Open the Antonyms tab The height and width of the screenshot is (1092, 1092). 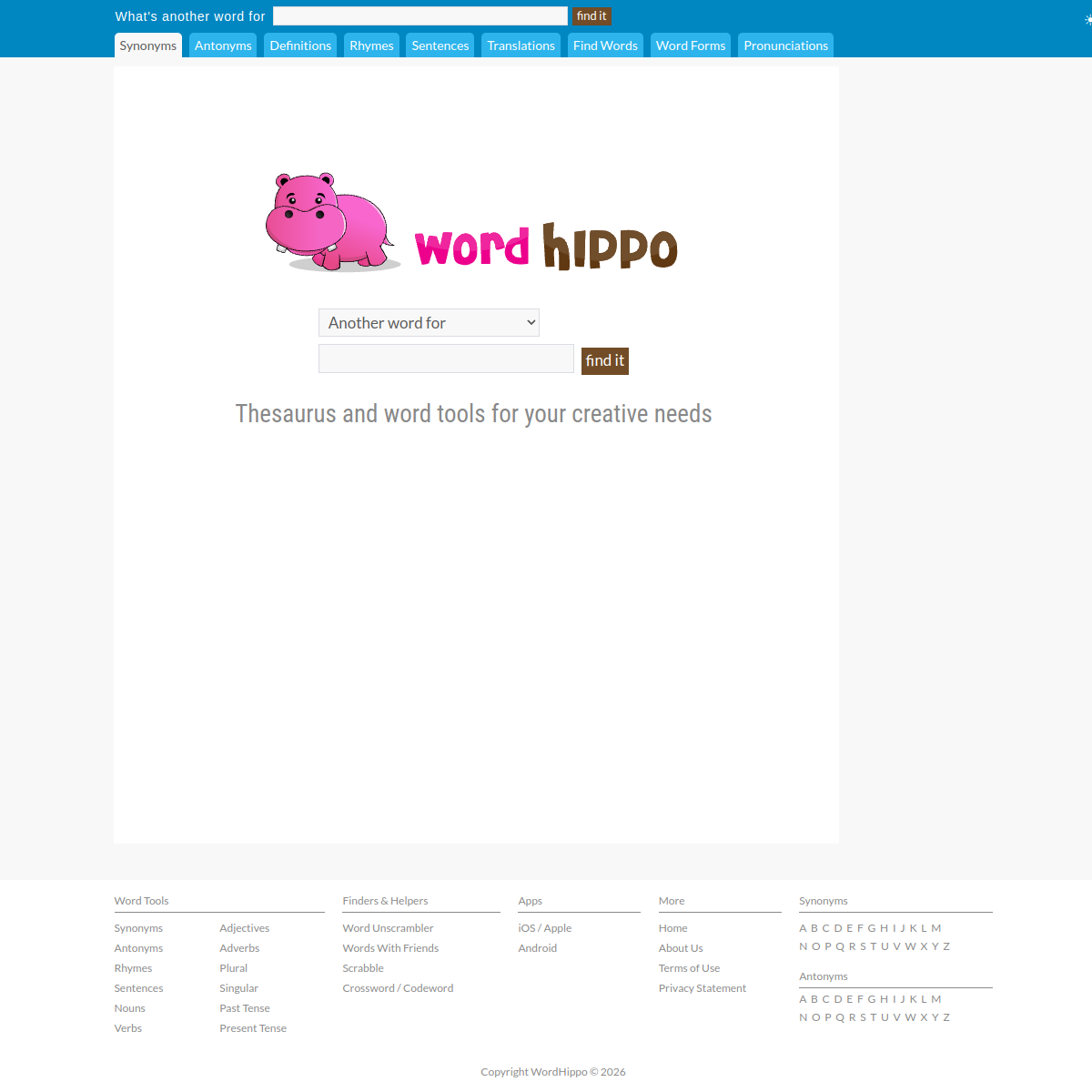(x=222, y=45)
